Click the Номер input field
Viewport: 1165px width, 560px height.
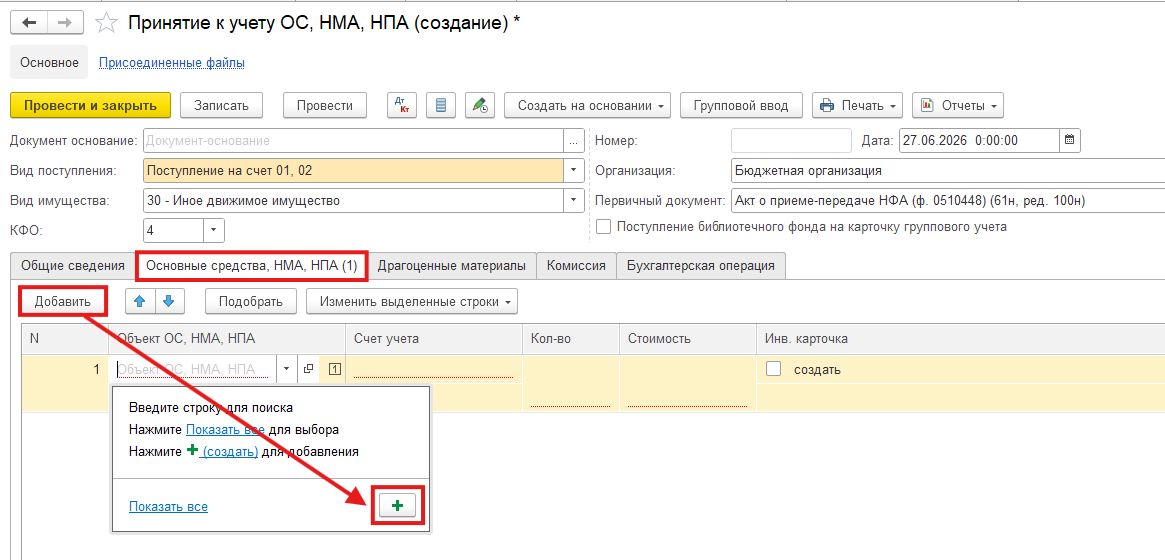click(x=791, y=140)
